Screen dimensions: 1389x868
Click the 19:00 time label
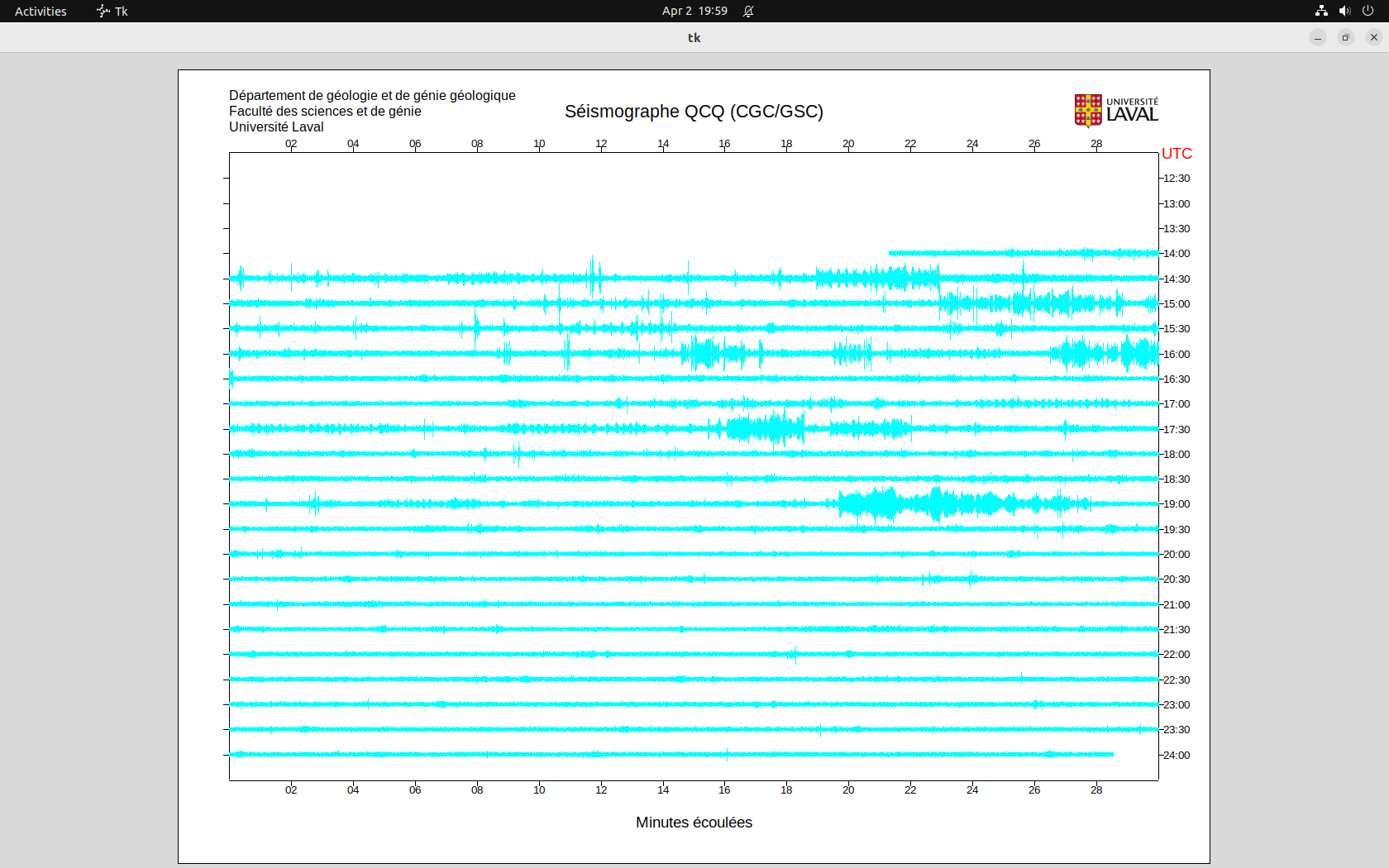coord(1177,504)
